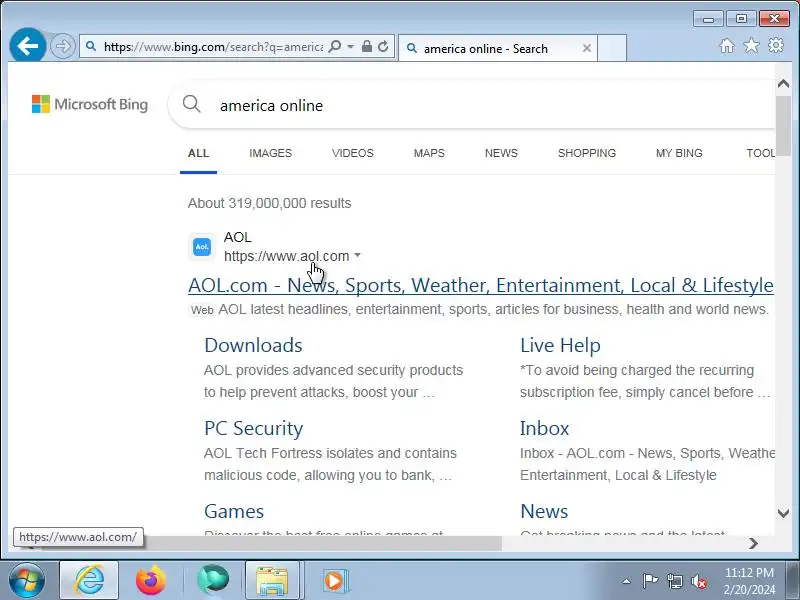Expand the arrow next to aol.com URL
800x600 pixels.
coord(357,255)
